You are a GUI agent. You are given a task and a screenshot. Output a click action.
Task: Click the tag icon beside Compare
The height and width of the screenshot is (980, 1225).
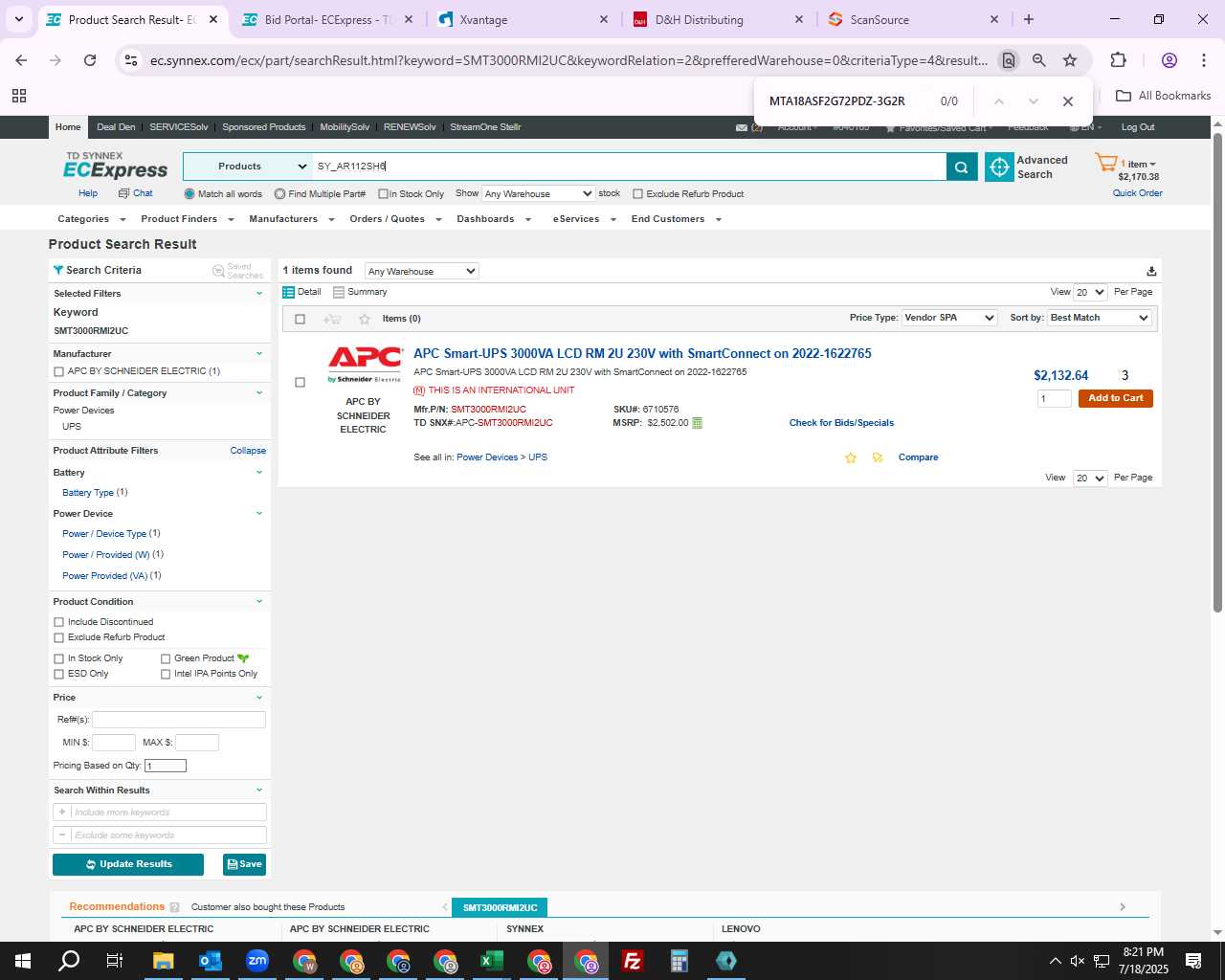pyautogui.click(x=878, y=457)
